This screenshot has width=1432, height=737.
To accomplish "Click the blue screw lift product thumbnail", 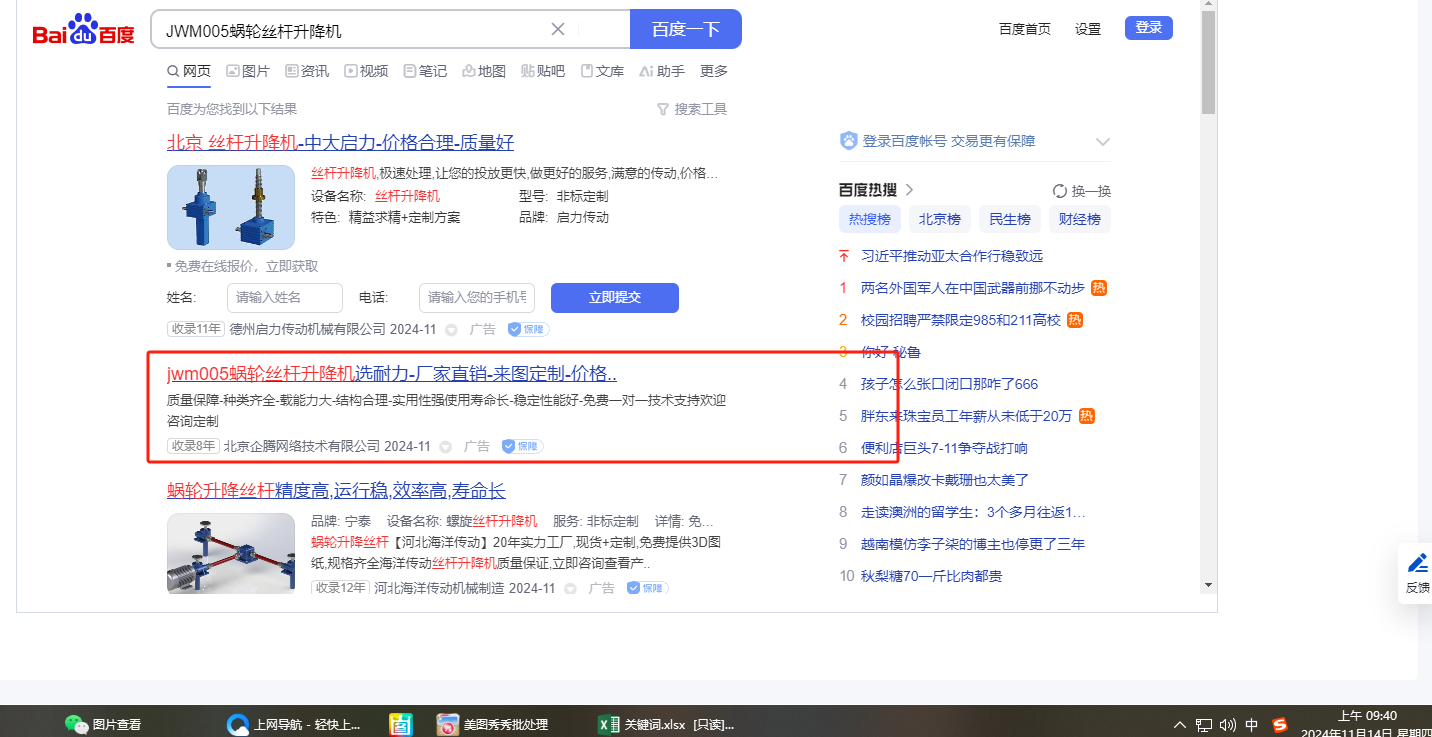I will coord(231,207).
